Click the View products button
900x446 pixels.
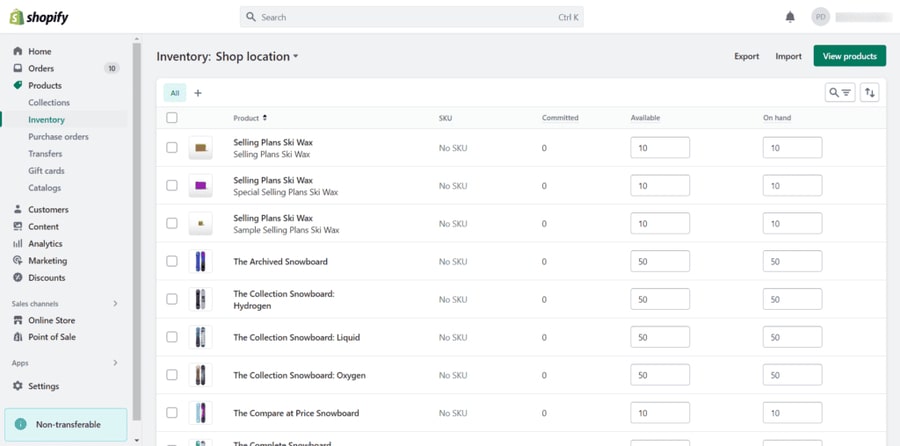(849, 56)
